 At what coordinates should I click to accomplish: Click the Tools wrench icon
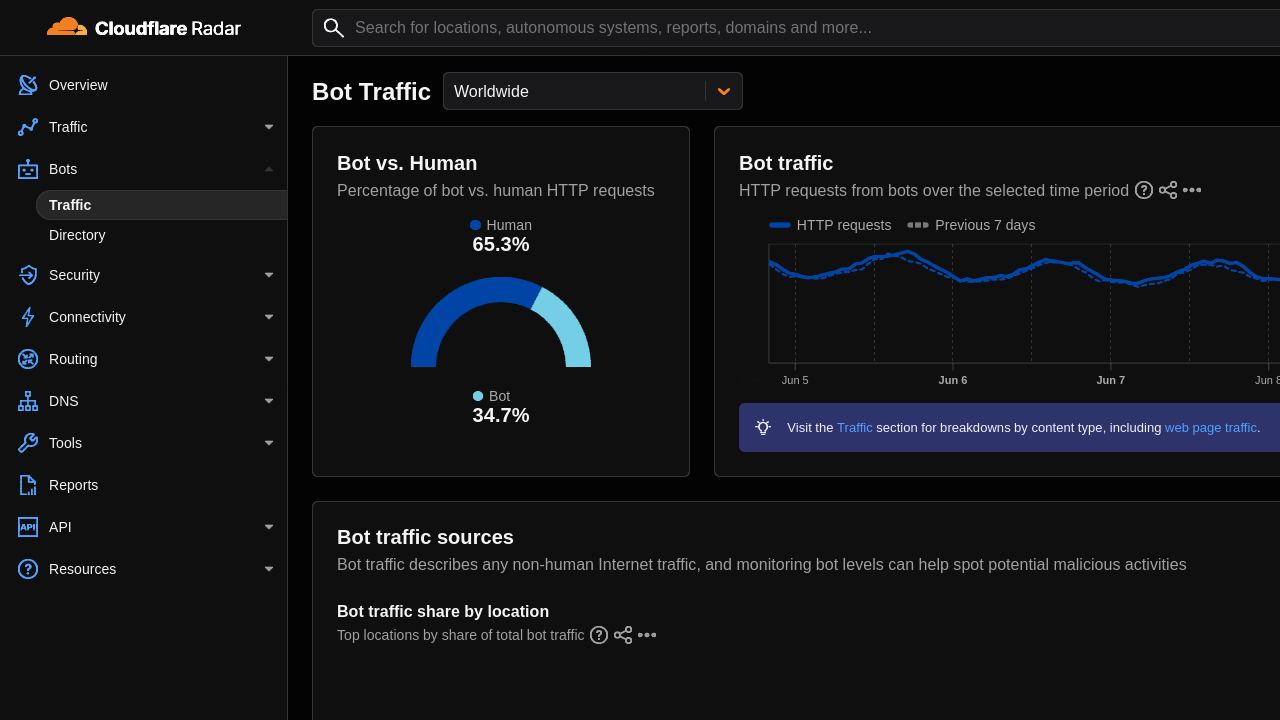[28, 443]
